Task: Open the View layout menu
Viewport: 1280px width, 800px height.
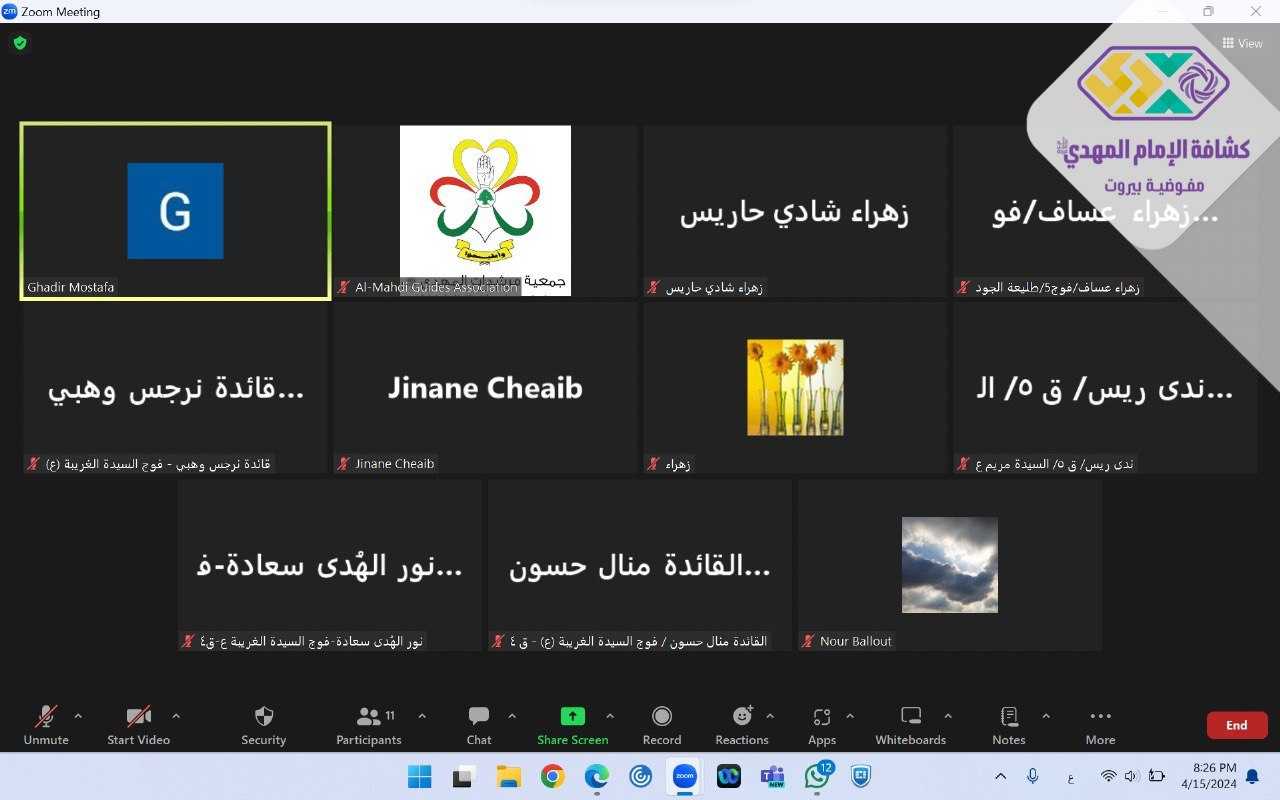Action: pyautogui.click(x=1242, y=43)
